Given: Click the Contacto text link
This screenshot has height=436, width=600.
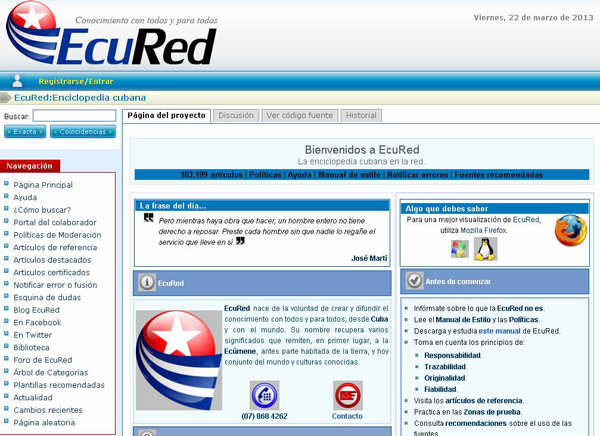Looking at the screenshot, I should tap(347, 416).
